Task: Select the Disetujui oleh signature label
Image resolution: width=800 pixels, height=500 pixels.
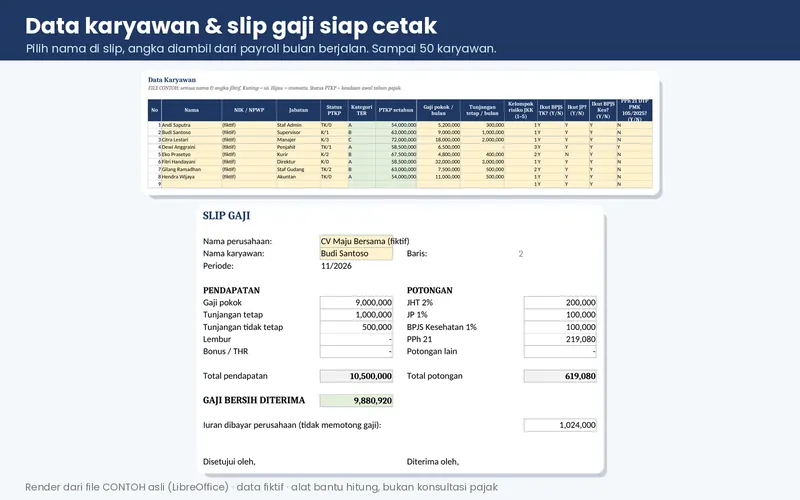Action: (229, 462)
